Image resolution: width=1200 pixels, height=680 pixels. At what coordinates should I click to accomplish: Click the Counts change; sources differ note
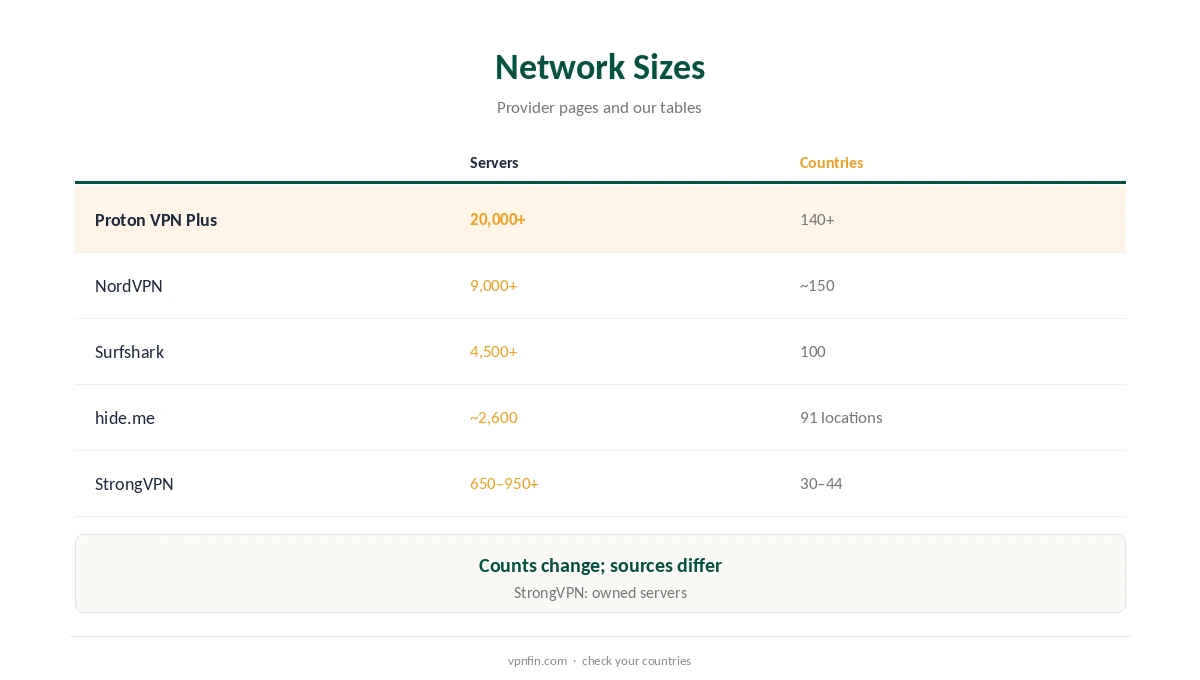[x=600, y=565]
